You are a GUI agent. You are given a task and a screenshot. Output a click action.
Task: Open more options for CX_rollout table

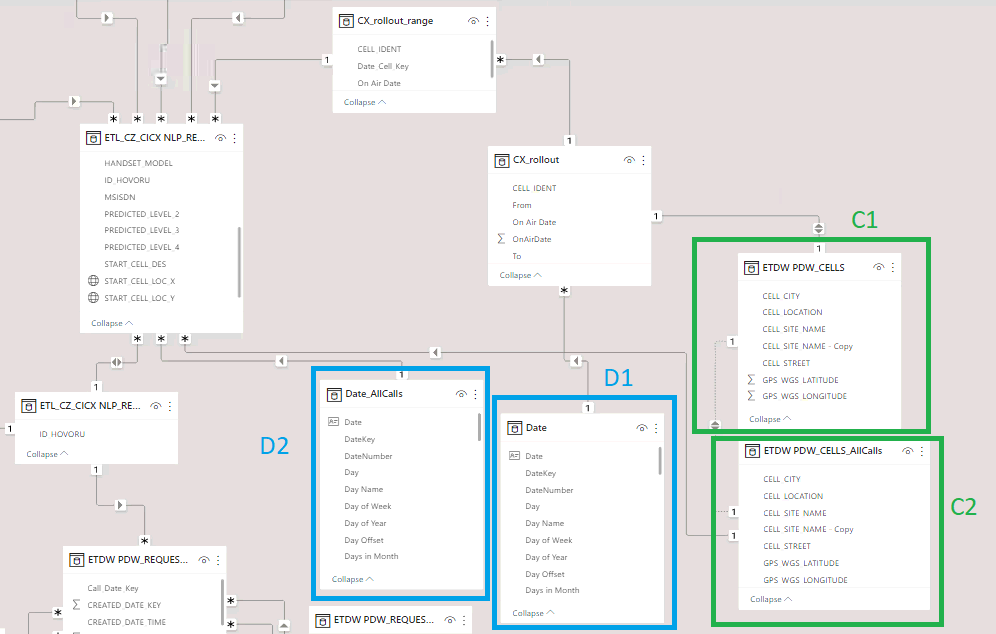tap(643, 160)
